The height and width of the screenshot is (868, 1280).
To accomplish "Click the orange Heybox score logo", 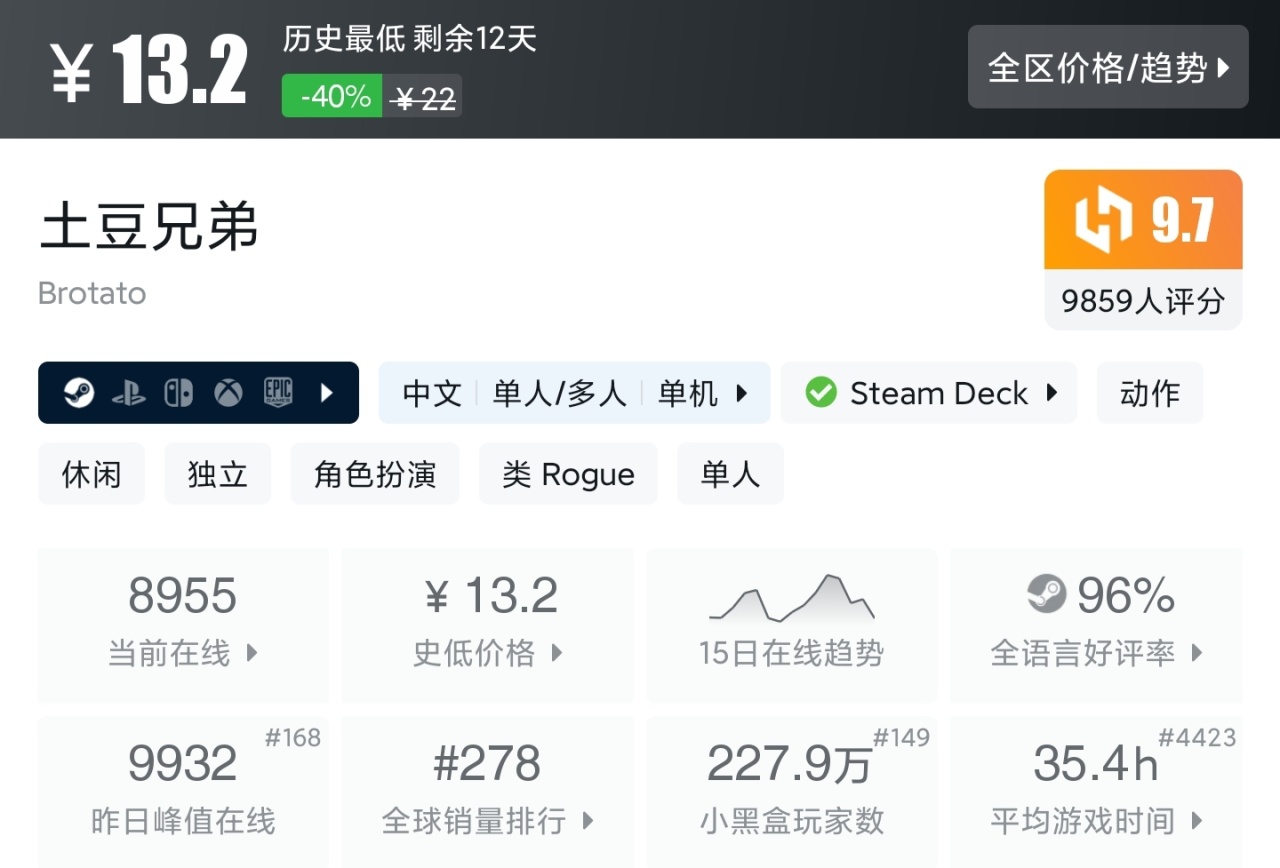I will coord(1103,220).
